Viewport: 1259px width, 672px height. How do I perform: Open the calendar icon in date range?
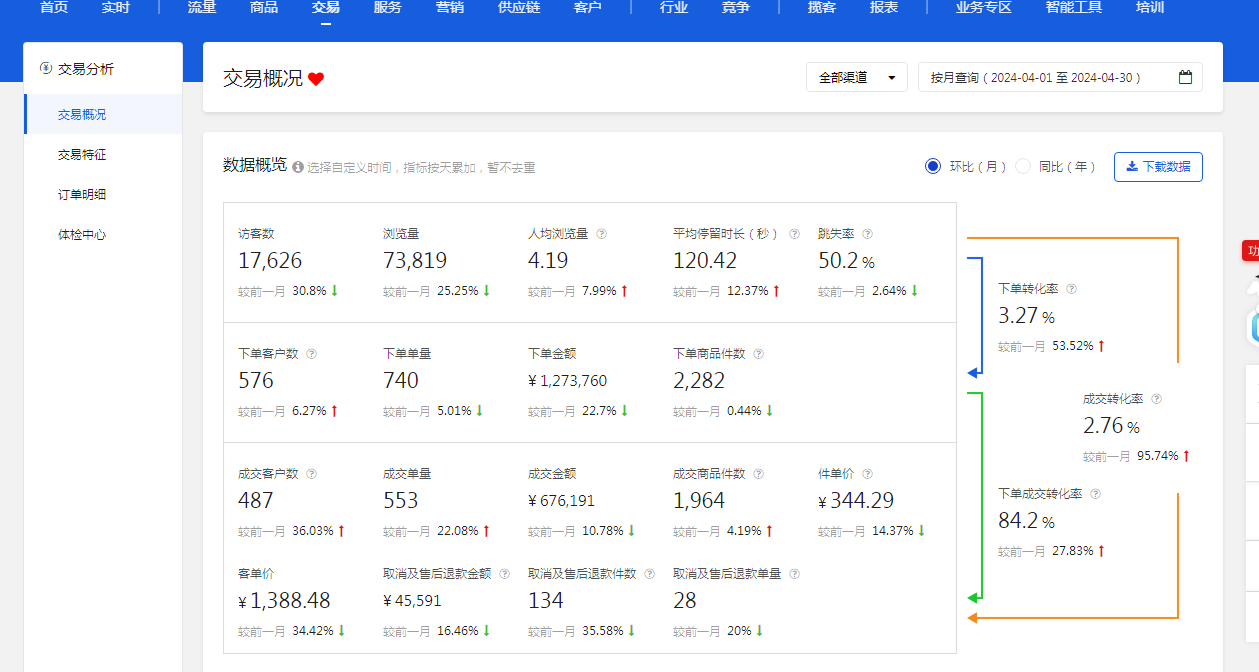pos(1185,77)
